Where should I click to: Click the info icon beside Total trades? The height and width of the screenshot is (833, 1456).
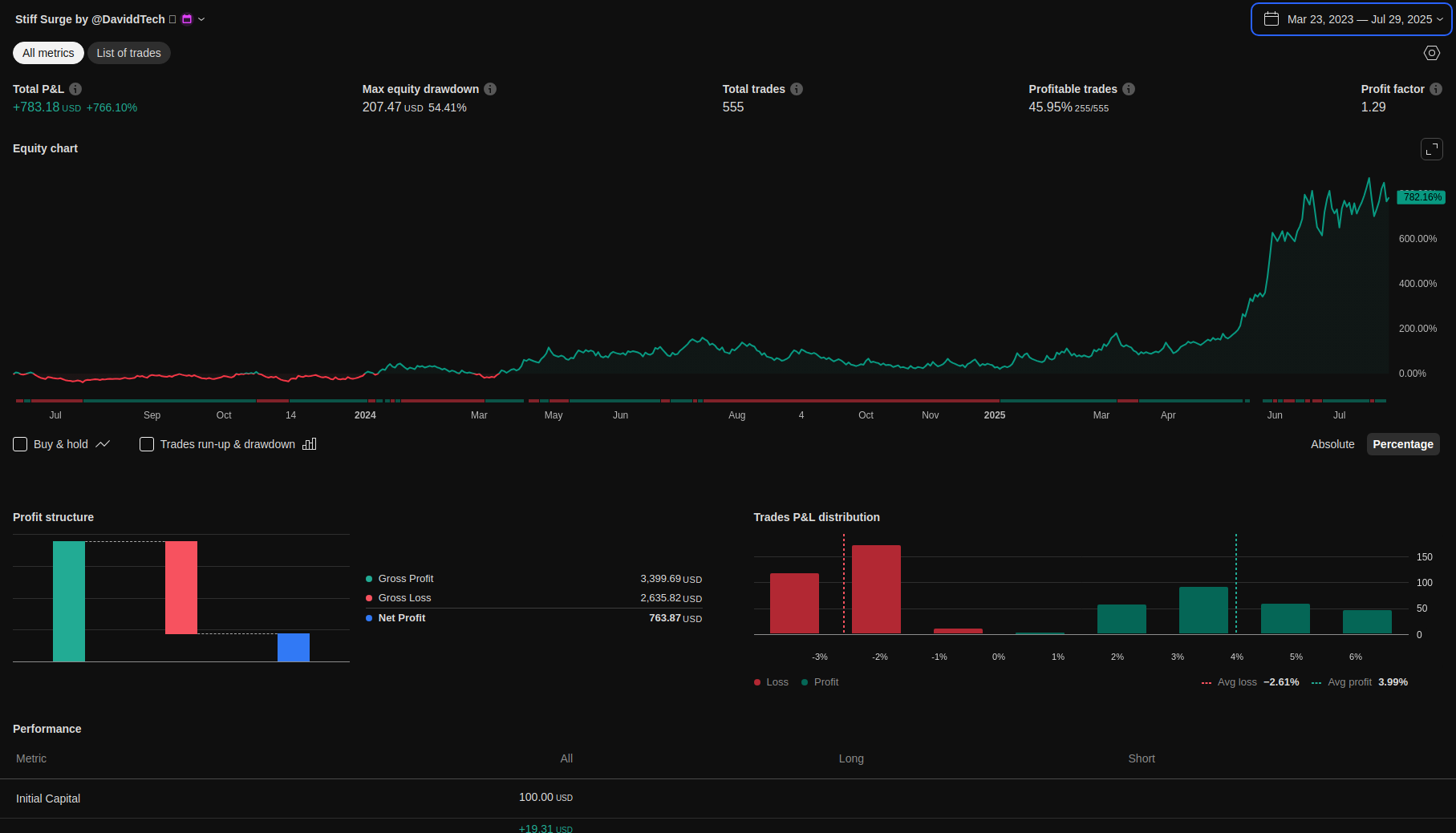[x=797, y=89]
